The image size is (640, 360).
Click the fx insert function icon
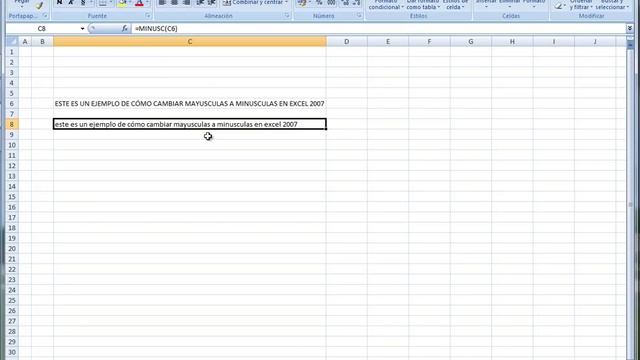(x=124, y=29)
